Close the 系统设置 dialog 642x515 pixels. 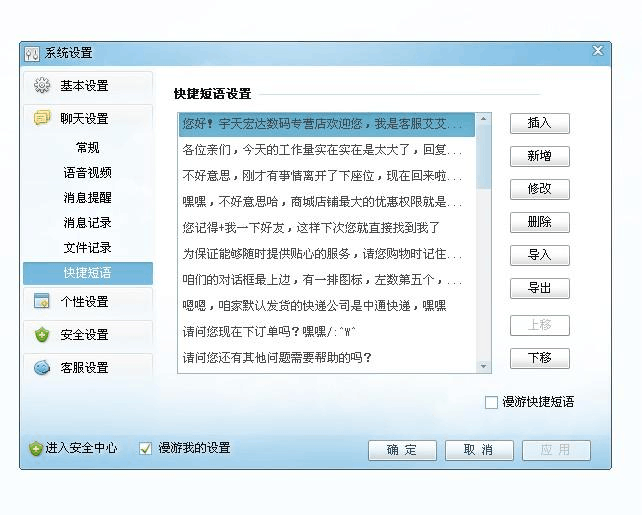(598, 51)
